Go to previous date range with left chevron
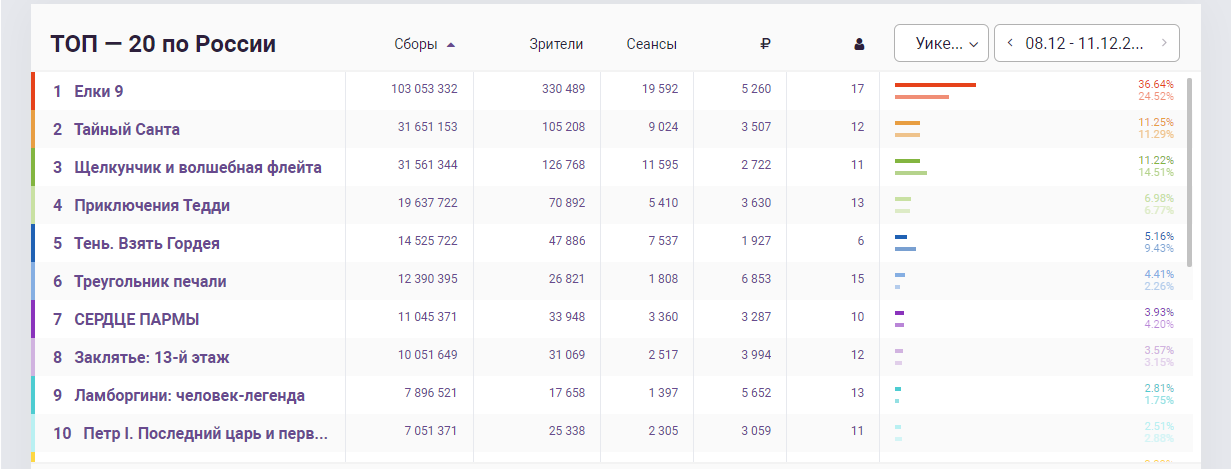 pos(1010,43)
